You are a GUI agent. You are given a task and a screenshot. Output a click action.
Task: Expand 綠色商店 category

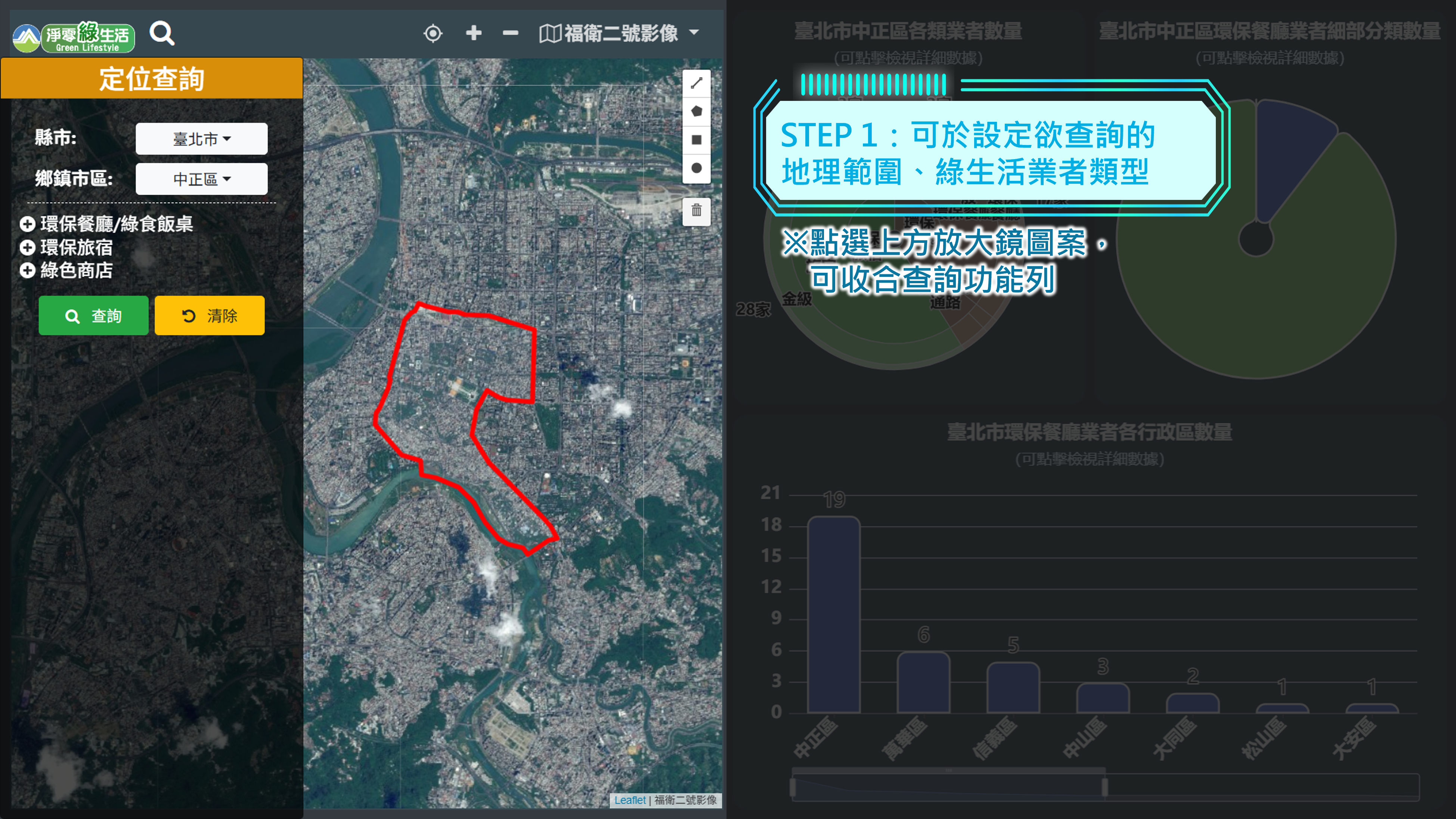click(27, 271)
